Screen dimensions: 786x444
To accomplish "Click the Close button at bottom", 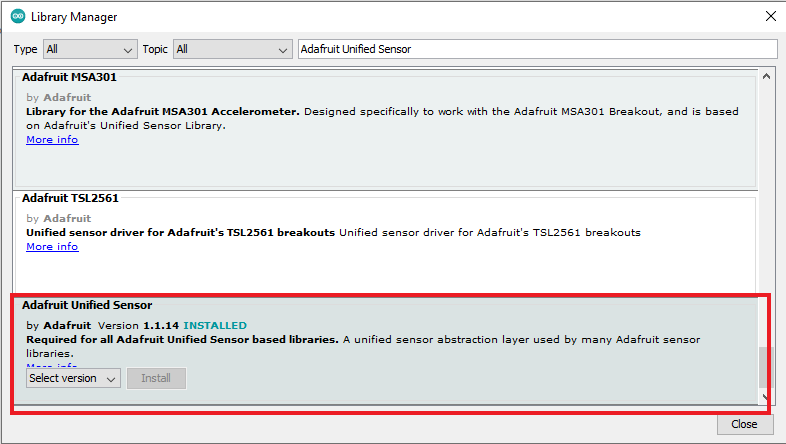I will tap(744, 424).
